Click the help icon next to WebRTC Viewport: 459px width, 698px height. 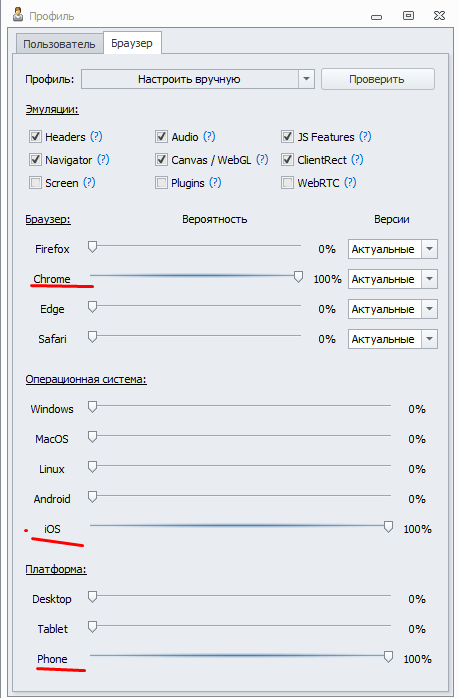(x=350, y=183)
